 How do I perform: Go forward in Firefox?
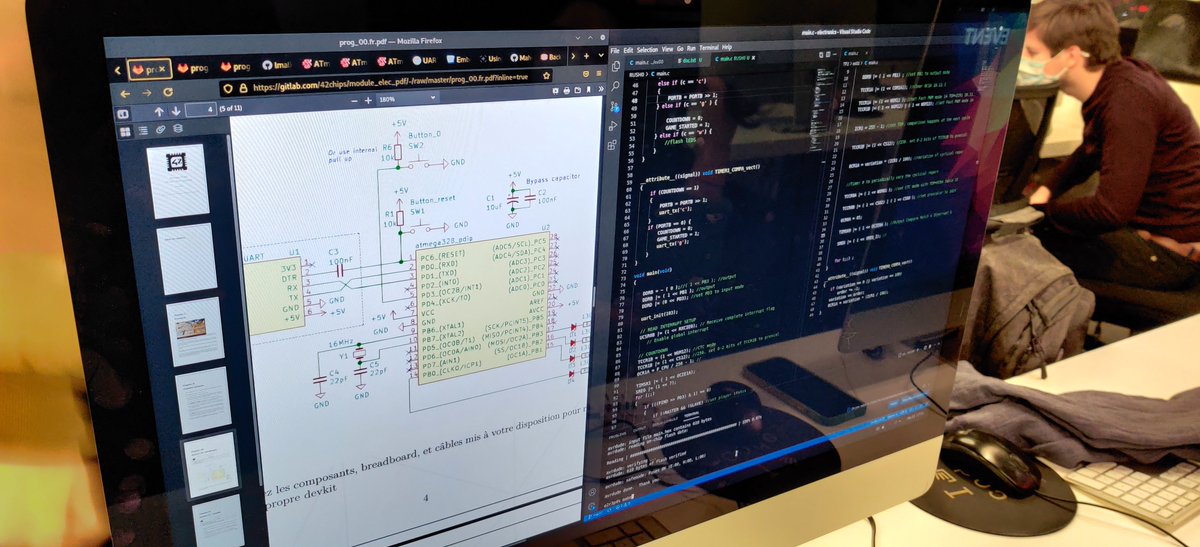(147, 93)
